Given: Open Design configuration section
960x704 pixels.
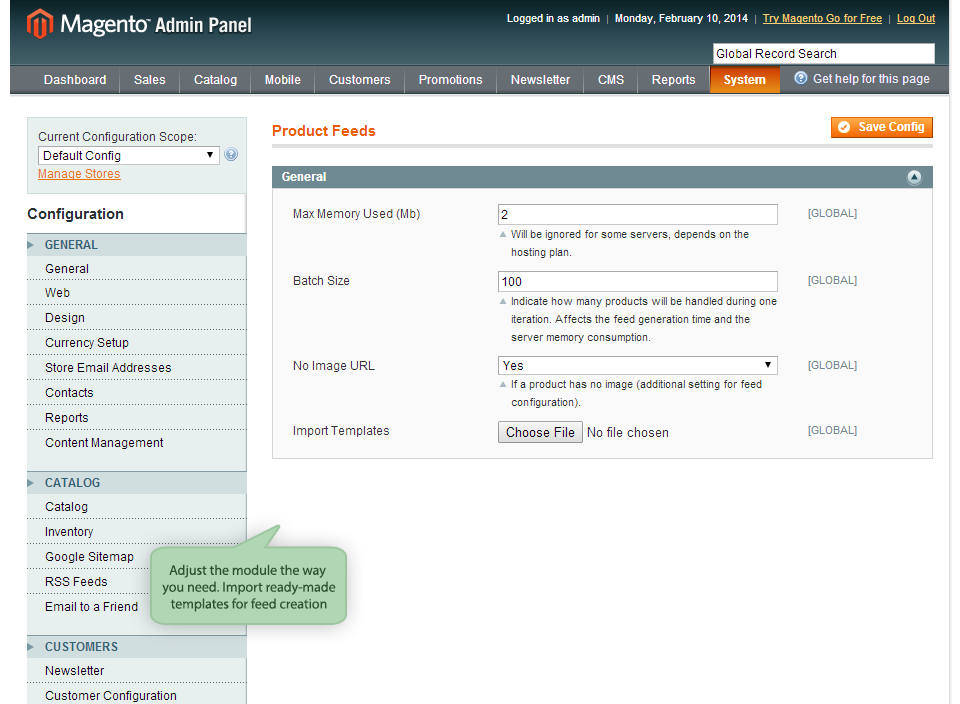Looking at the screenshot, I should (137, 318).
